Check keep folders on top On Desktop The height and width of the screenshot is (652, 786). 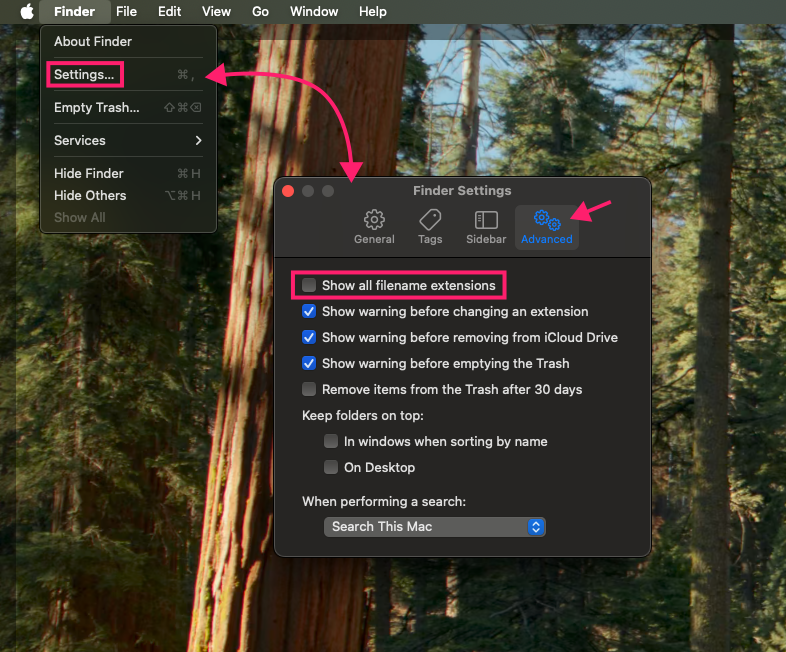click(331, 468)
